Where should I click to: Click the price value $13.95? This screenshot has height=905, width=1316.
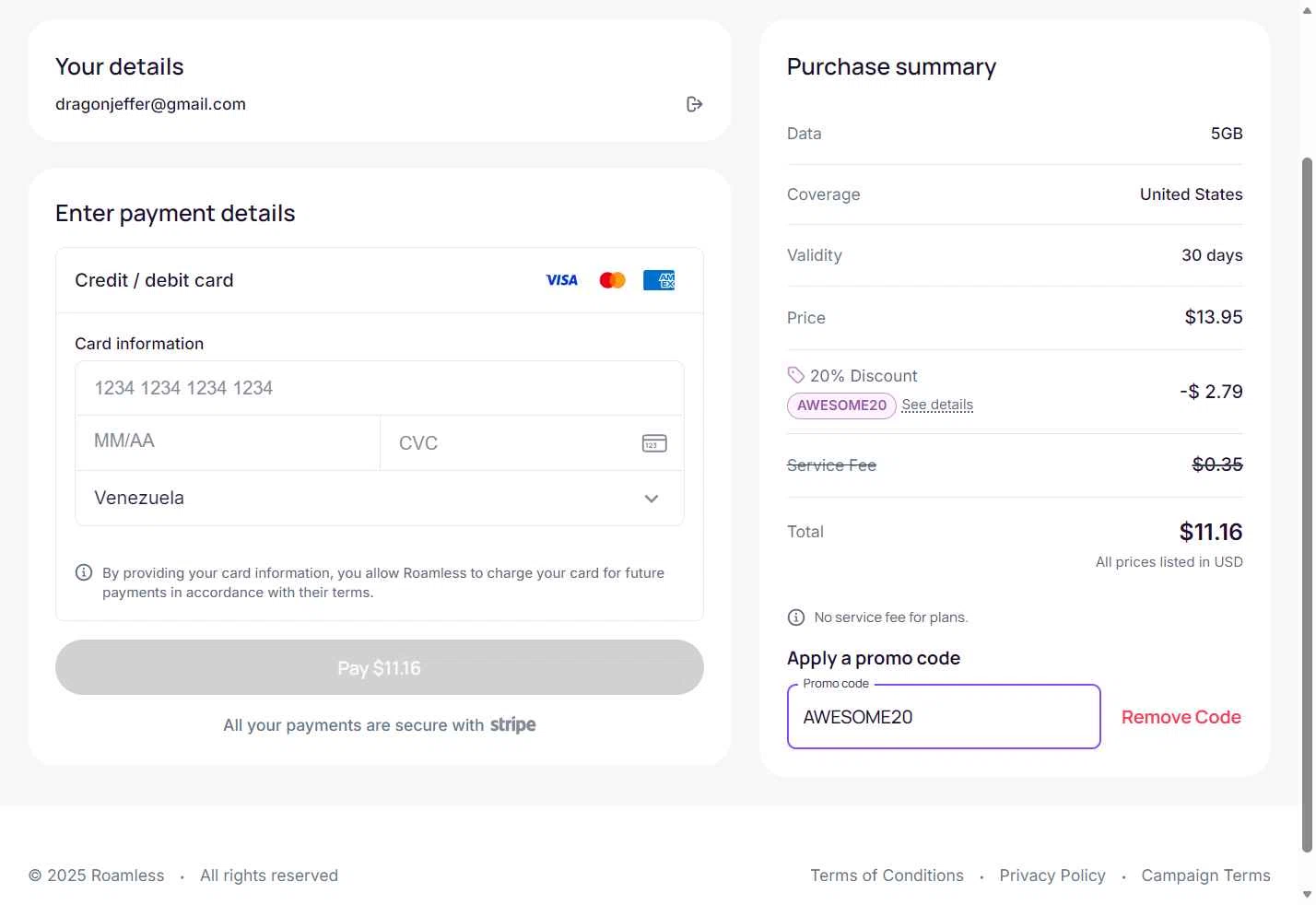pos(1214,317)
